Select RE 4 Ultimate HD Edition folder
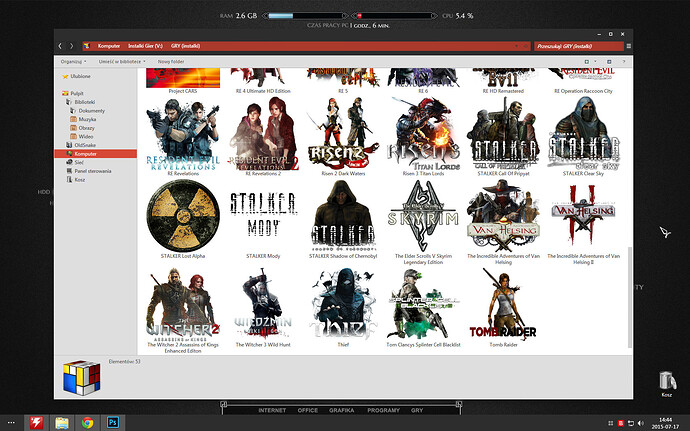The image size is (690, 431). pyautogui.click(x=263, y=78)
